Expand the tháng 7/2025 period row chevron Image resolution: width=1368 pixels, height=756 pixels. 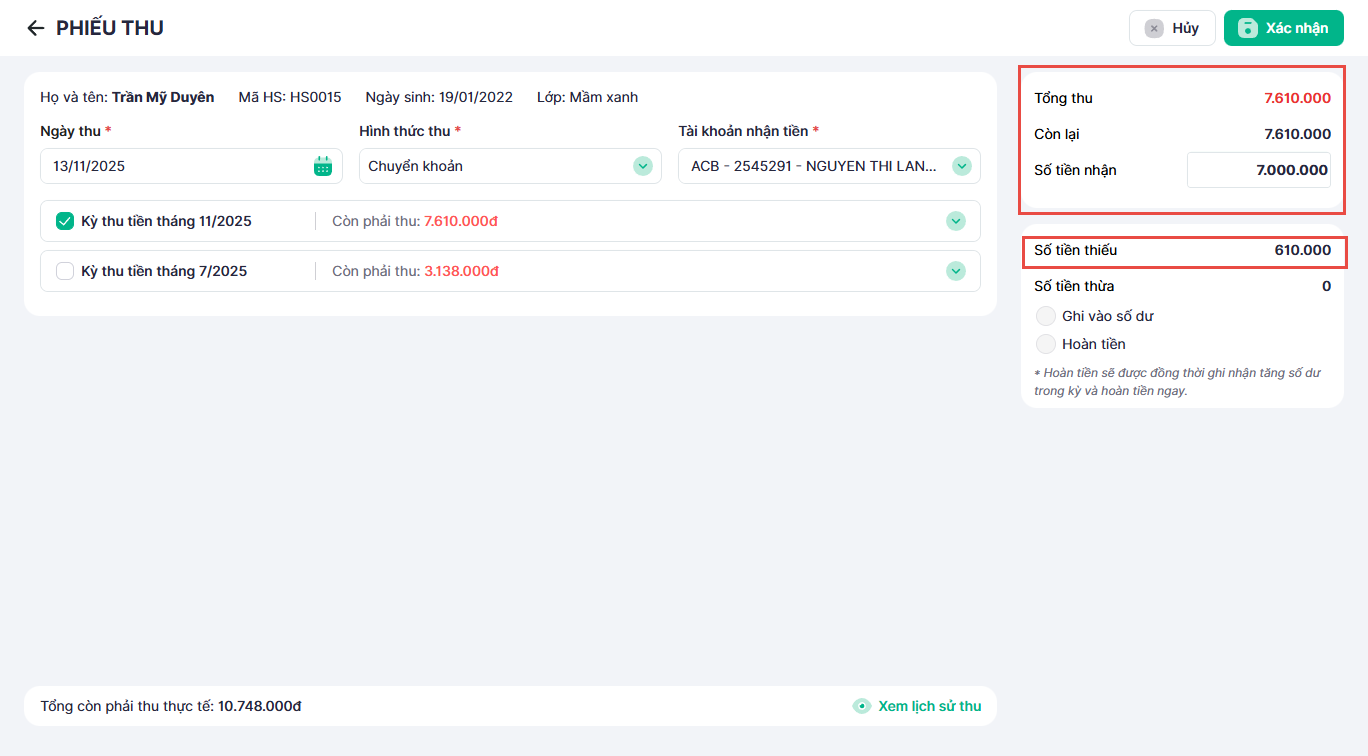coord(956,271)
